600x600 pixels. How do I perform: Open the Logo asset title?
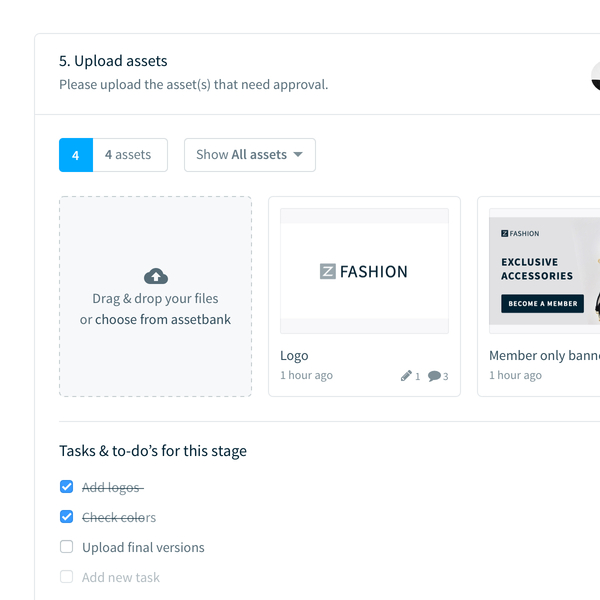294,355
